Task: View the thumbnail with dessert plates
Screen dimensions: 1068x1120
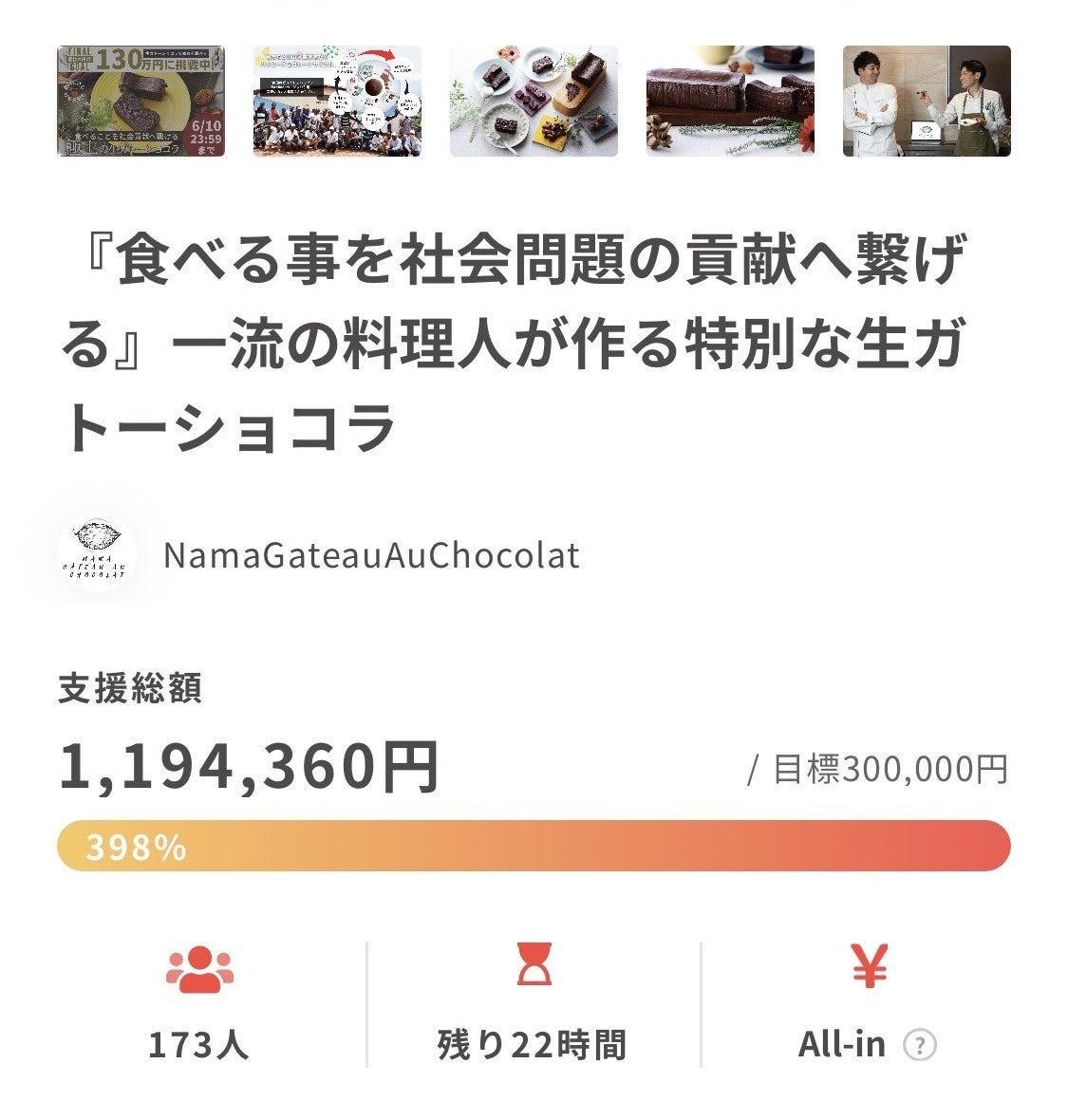Action: (534, 101)
